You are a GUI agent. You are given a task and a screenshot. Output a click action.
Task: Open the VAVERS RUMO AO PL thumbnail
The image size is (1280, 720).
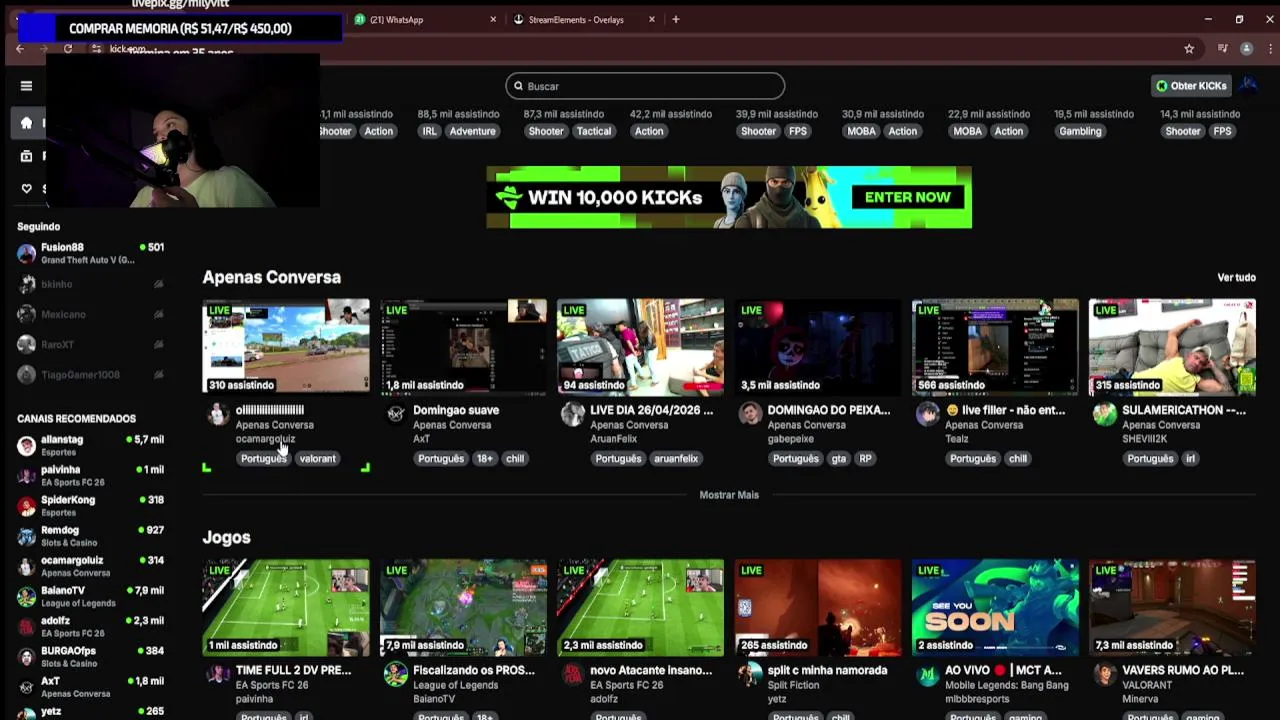click(1172, 608)
